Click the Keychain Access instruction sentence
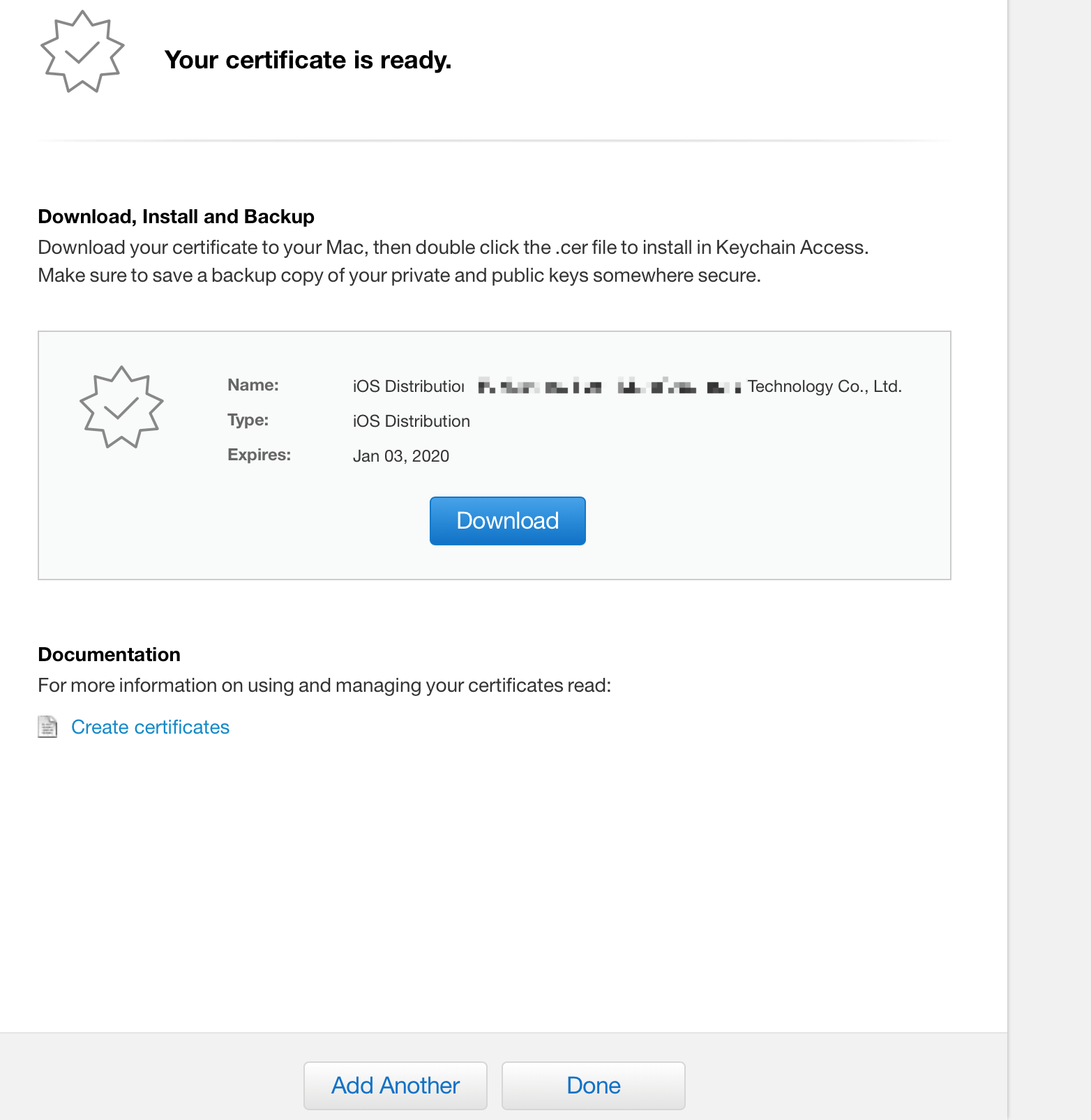This screenshot has height=1120, width=1091. pyautogui.click(x=453, y=248)
